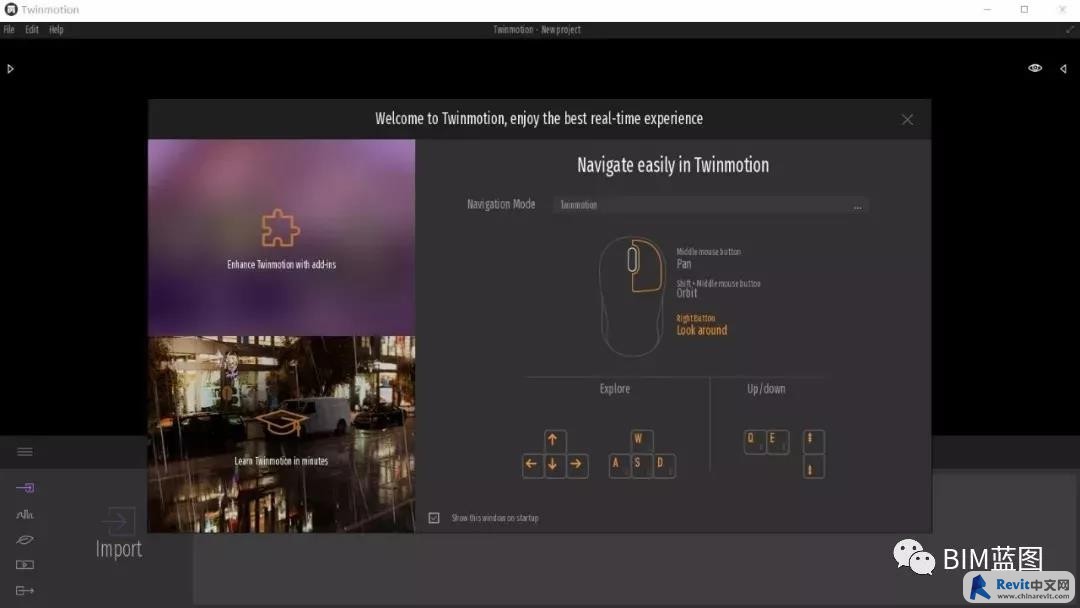1080x608 pixels.
Task: Click the Q key icon under Up/down
Action: tap(755, 441)
